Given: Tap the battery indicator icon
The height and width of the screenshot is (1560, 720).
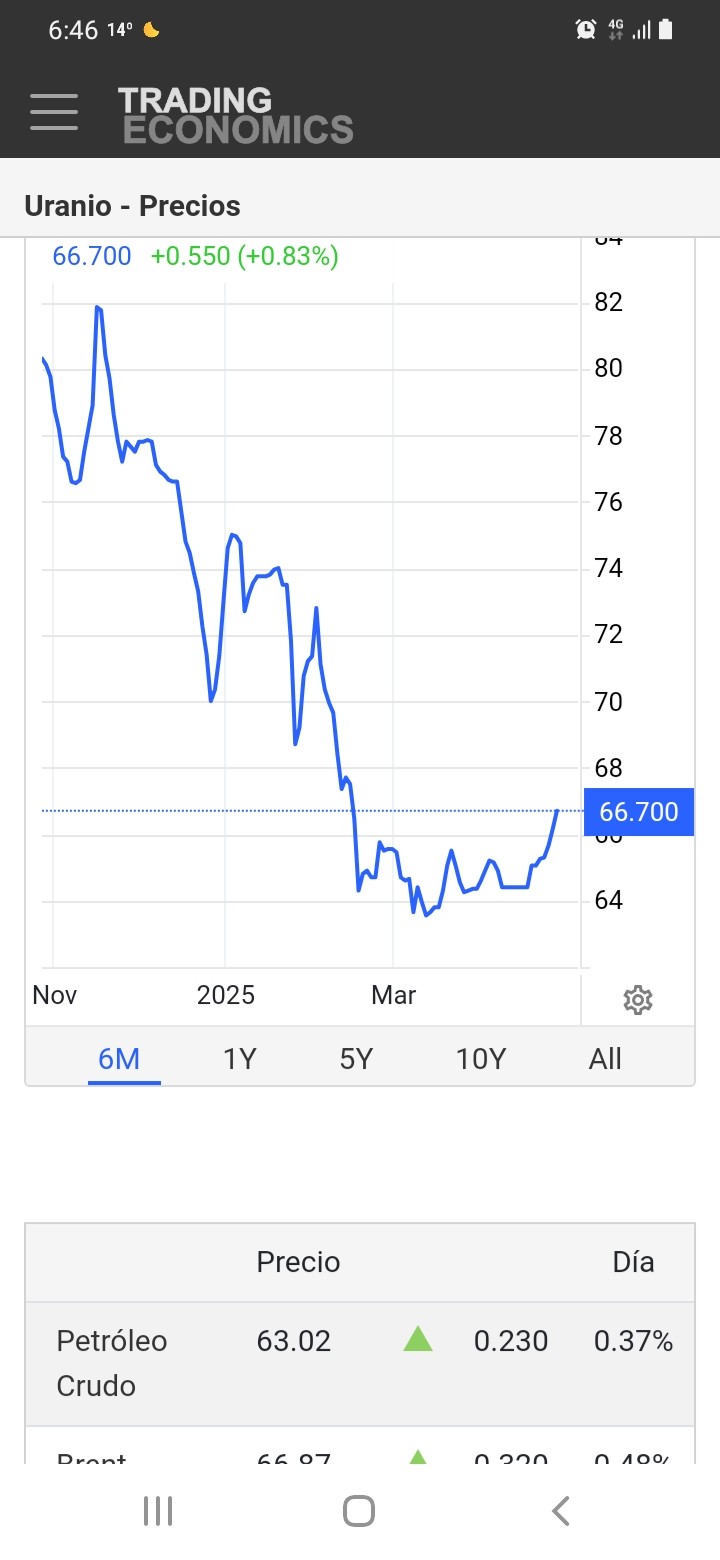Looking at the screenshot, I should coord(666,30).
